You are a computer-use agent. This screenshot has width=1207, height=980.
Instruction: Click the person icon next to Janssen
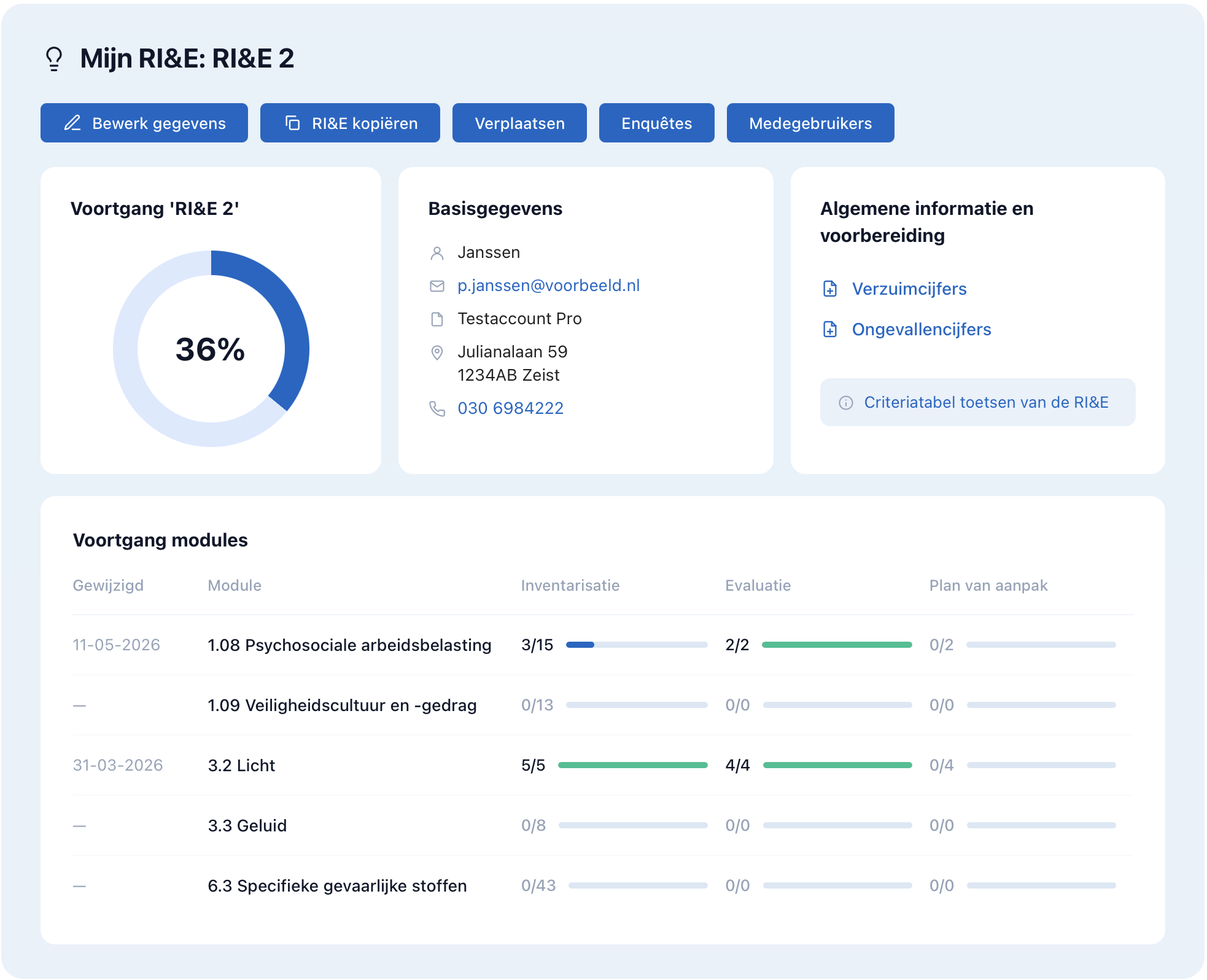[x=437, y=253]
